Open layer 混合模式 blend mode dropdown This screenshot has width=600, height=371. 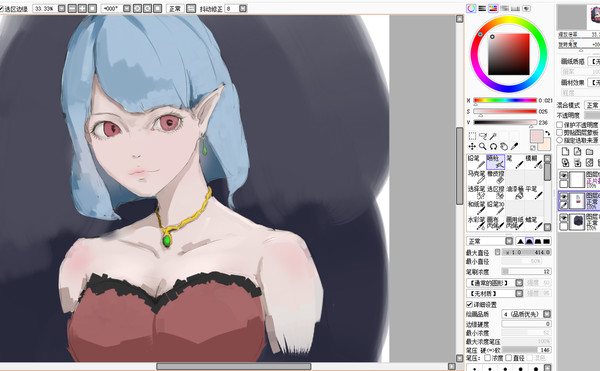point(592,105)
